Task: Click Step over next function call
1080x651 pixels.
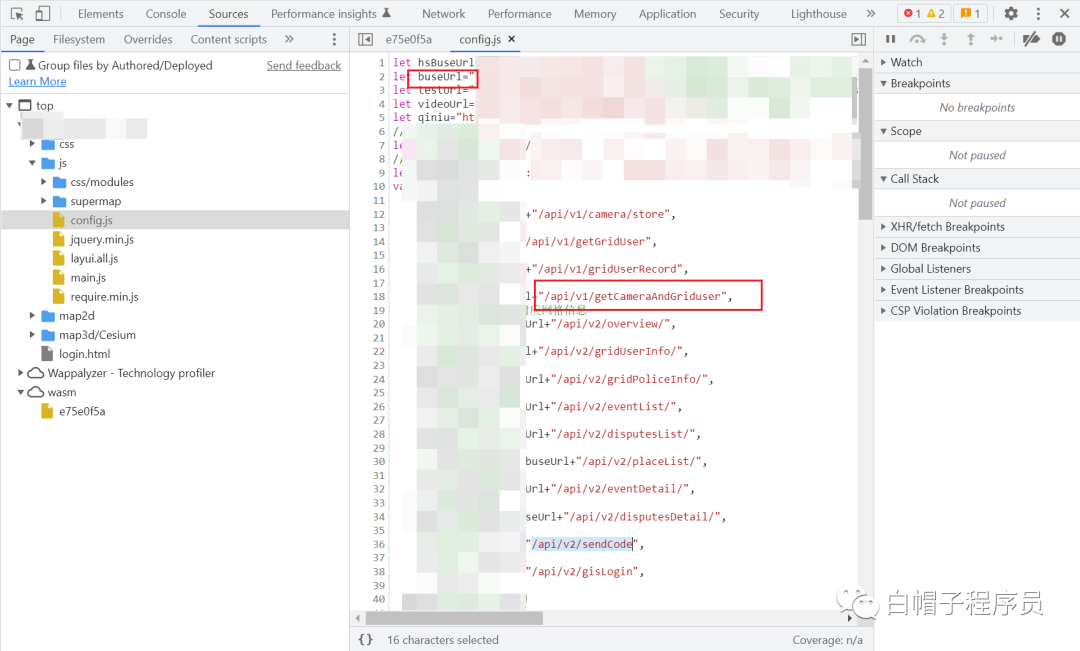Action: pyautogui.click(x=917, y=39)
